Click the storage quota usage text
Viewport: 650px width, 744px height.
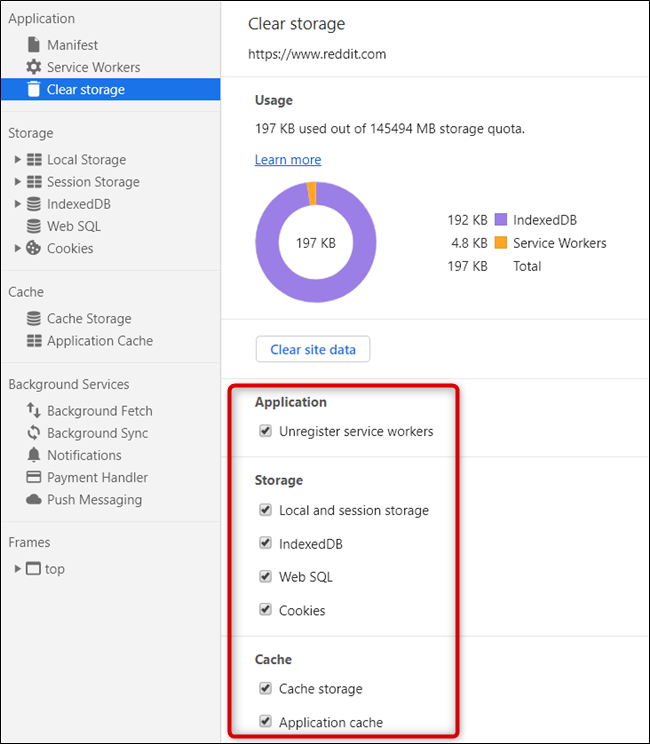pos(390,129)
